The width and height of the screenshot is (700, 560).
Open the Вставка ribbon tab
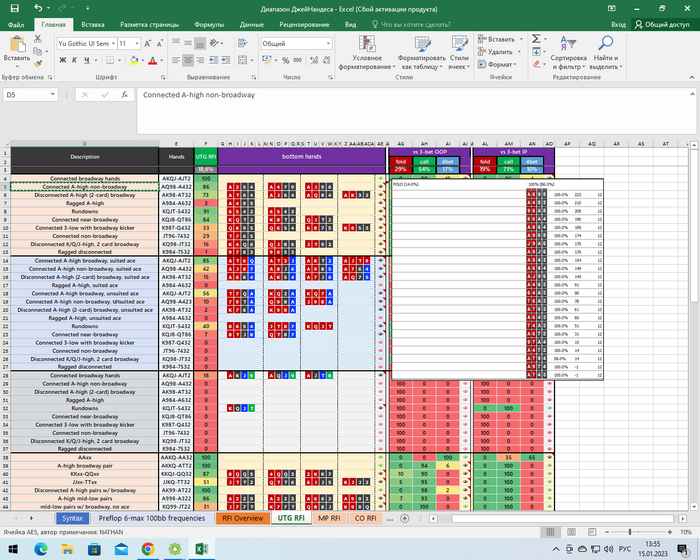[93, 25]
